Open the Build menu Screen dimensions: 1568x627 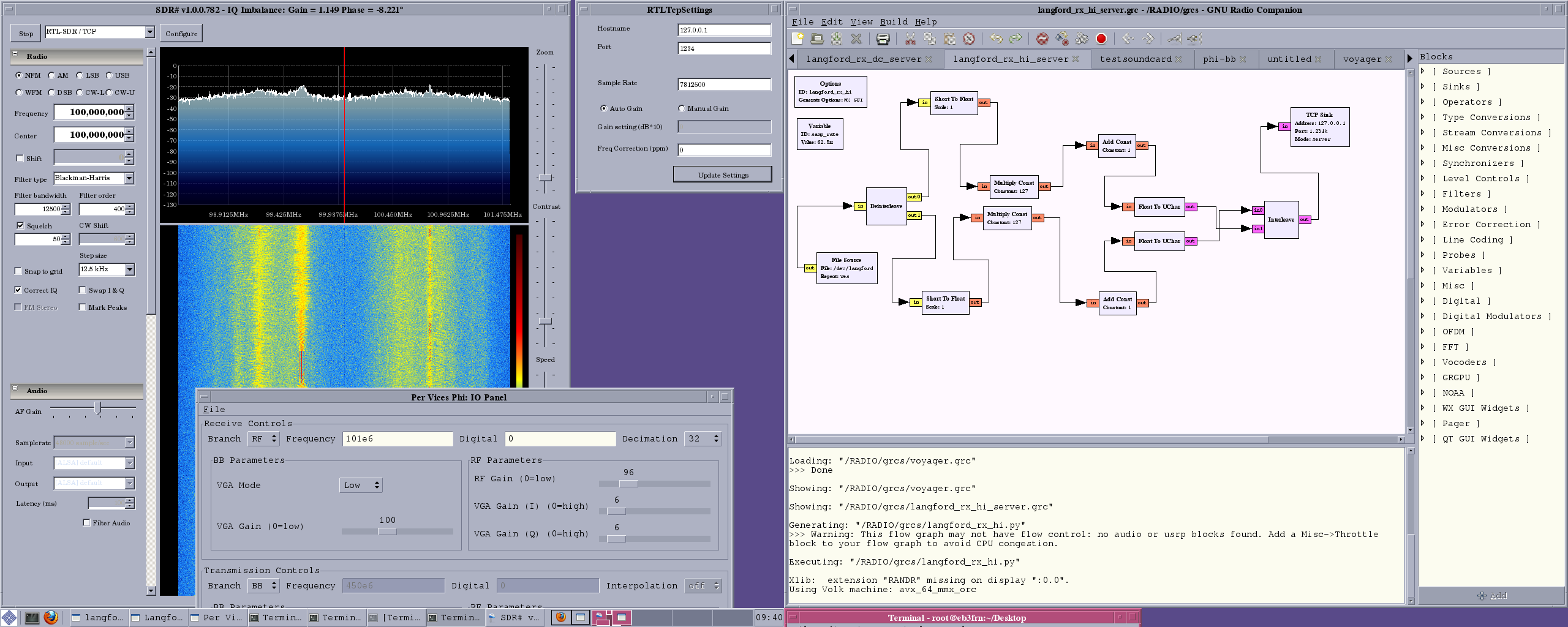click(894, 21)
